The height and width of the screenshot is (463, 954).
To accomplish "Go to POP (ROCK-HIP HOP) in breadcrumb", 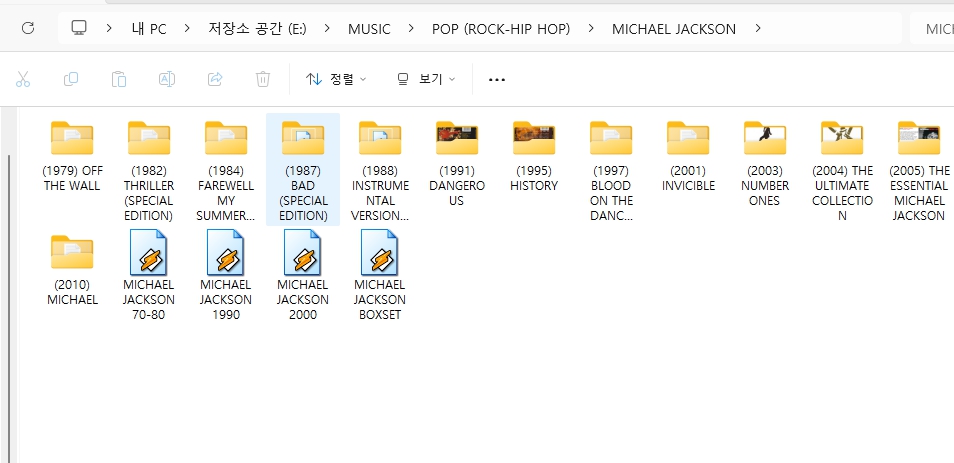I will click(501, 29).
